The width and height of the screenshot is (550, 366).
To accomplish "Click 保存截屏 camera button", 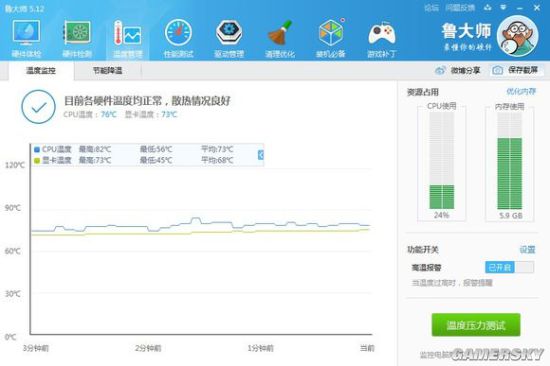I will (516, 70).
